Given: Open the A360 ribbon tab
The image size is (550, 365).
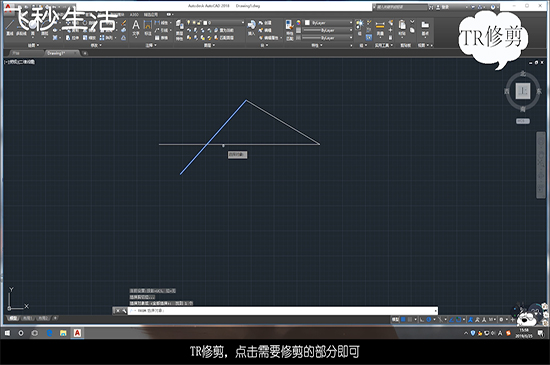Looking at the screenshot, I should coord(134,15).
